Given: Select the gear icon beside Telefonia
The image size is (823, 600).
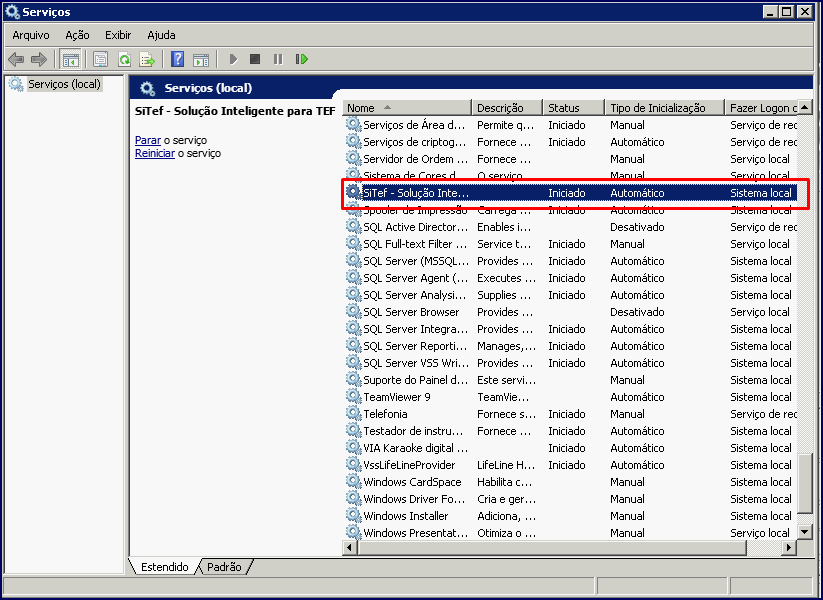Looking at the screenshot, I should 354,413.
